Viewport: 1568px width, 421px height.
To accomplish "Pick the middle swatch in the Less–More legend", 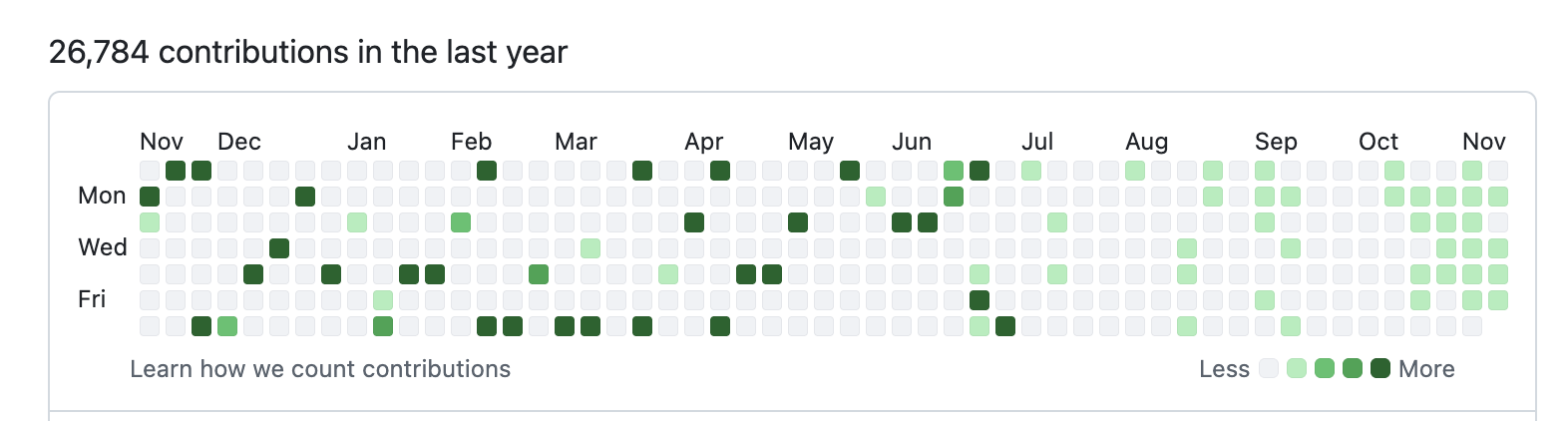I will pos(1325,369).
